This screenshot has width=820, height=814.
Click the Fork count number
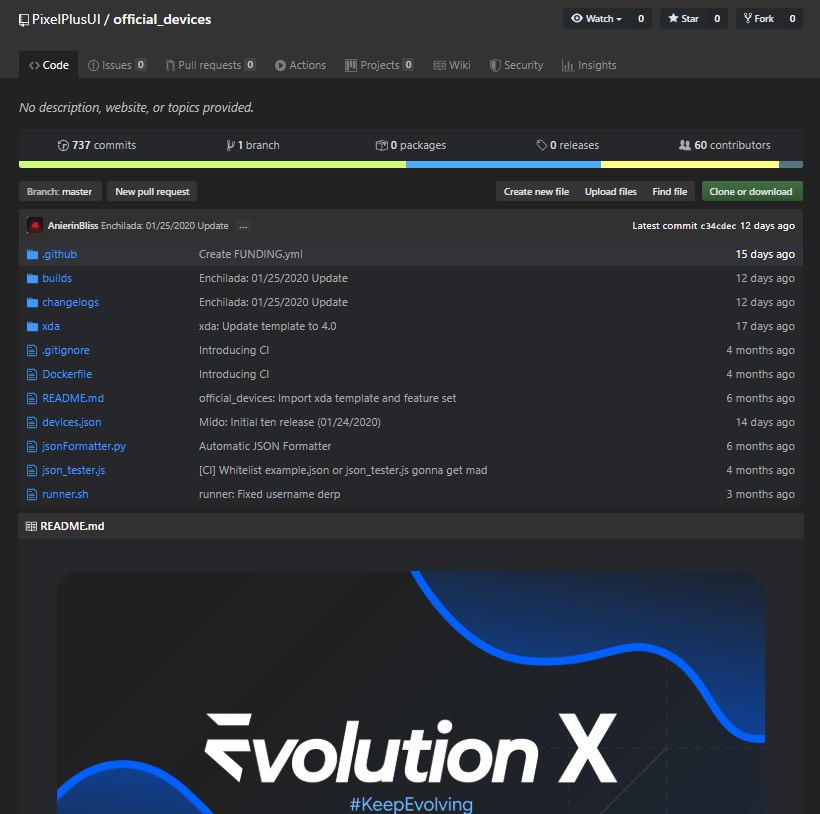click(792, 19)
